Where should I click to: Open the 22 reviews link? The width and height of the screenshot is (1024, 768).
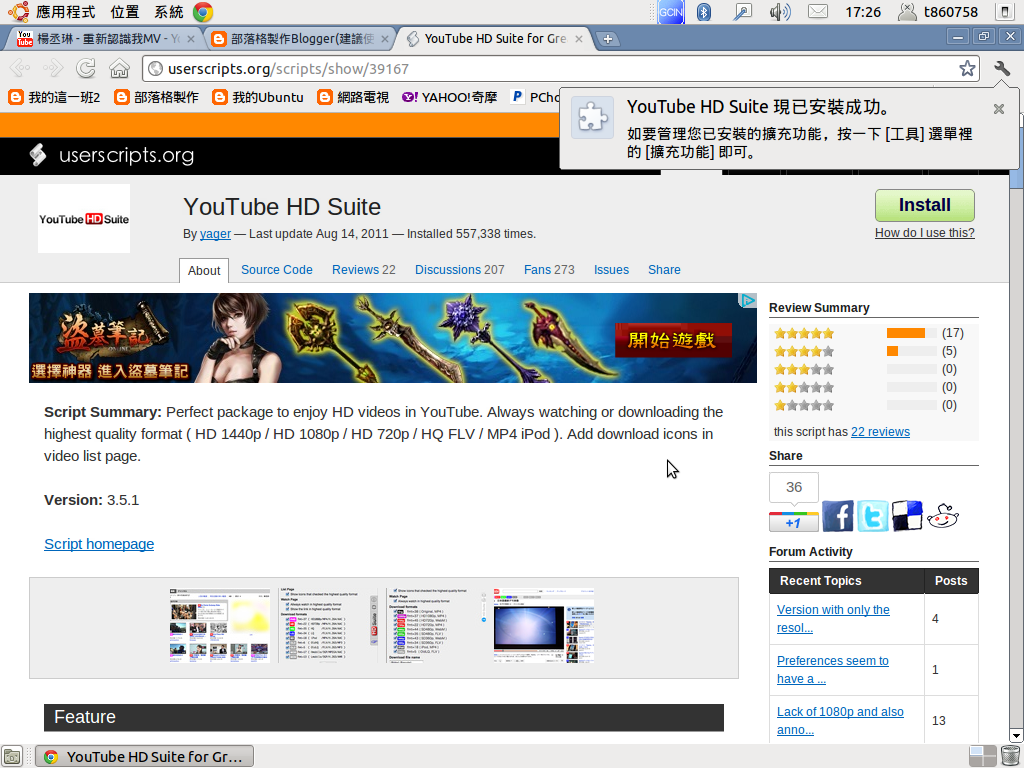(880, 432)
